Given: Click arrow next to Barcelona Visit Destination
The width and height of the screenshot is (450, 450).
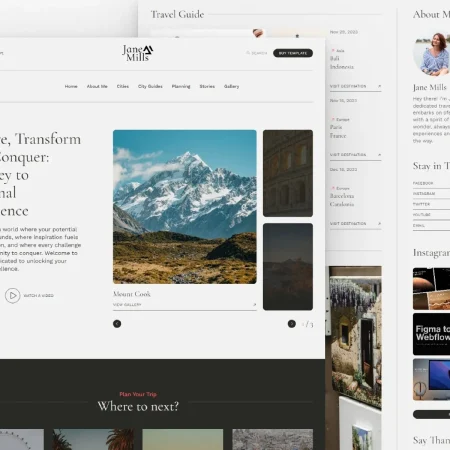Looking at the screenshot, I should [379, 224].
